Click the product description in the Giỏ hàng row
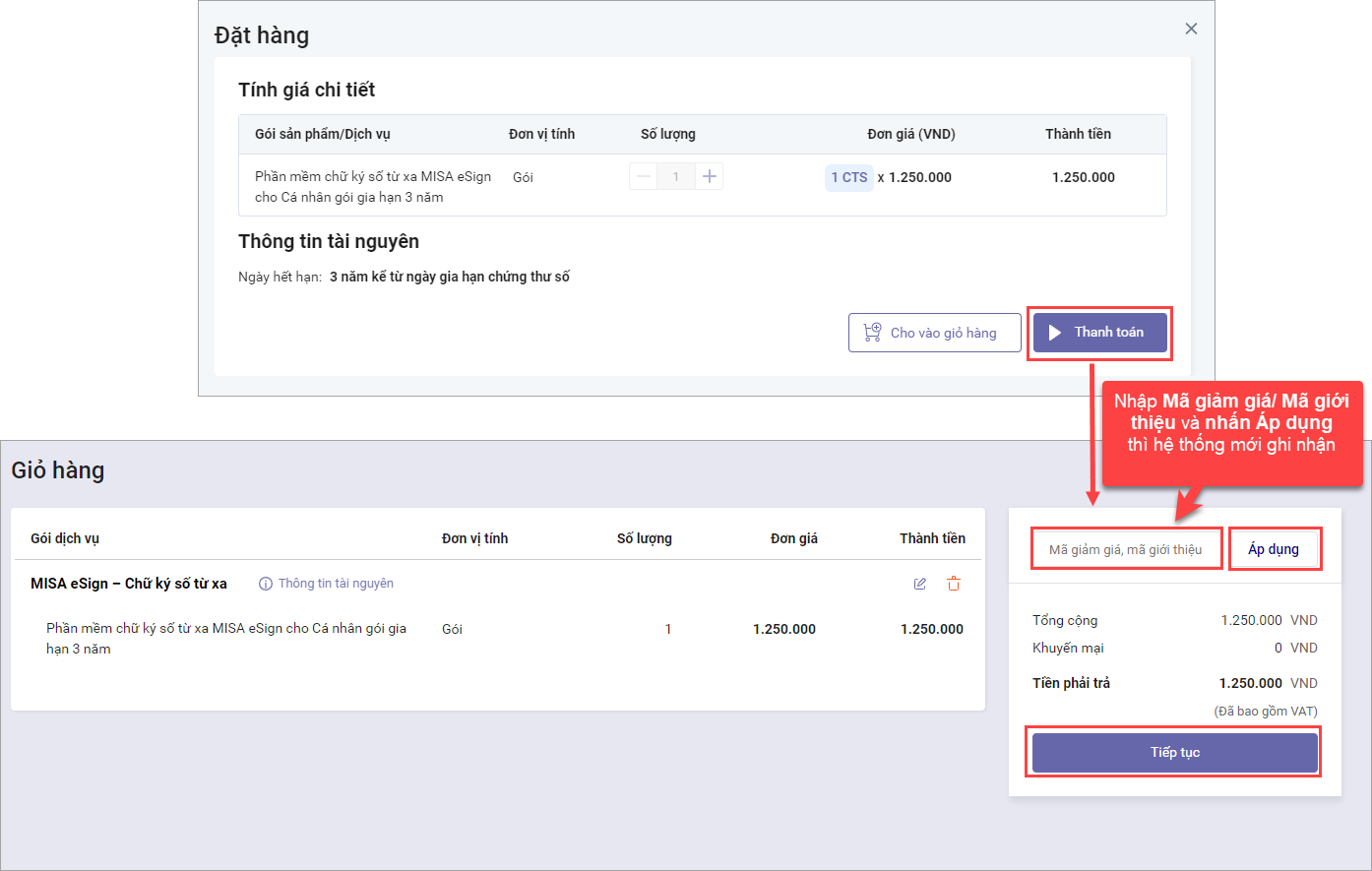The image size is (1372, 871). coord(226,639)
